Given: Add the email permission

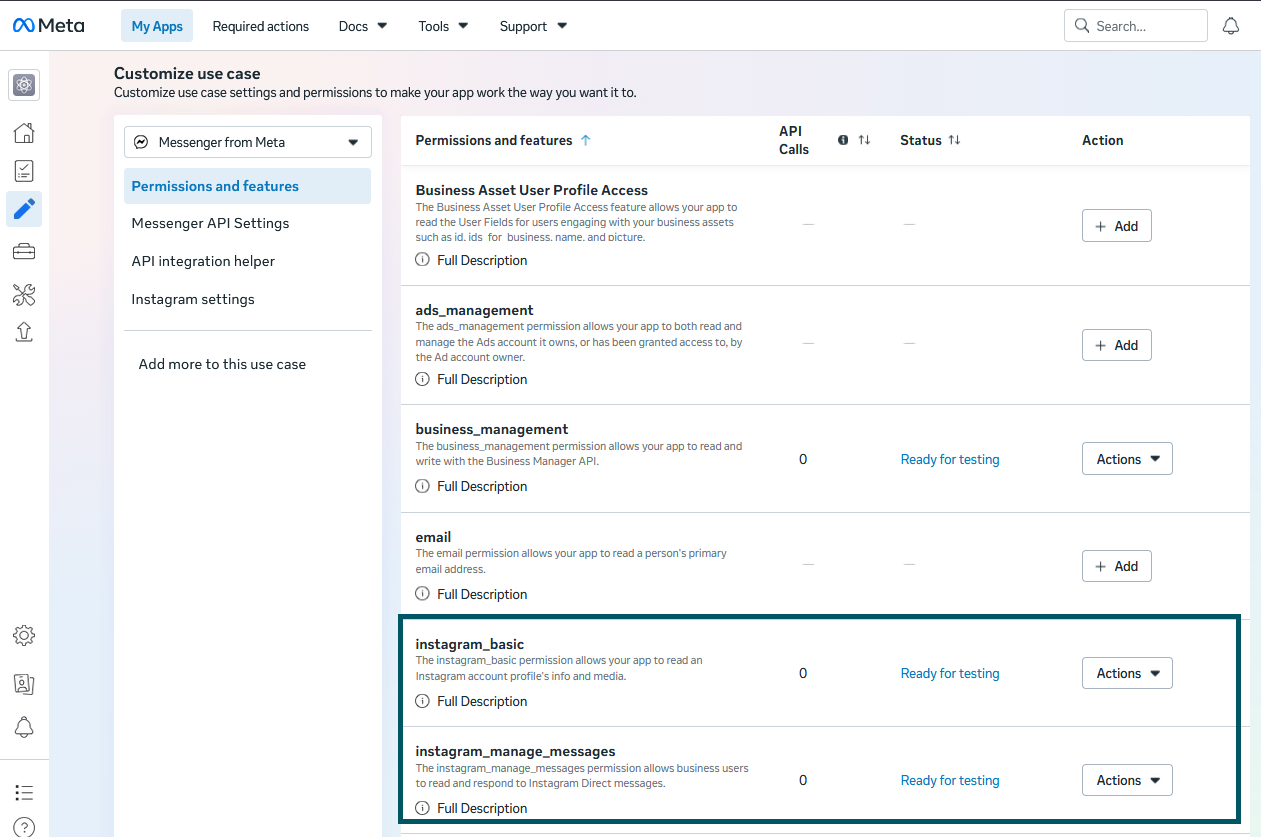Looking at the screenshot, I should pyautogui.click(x=1117, y=566).
